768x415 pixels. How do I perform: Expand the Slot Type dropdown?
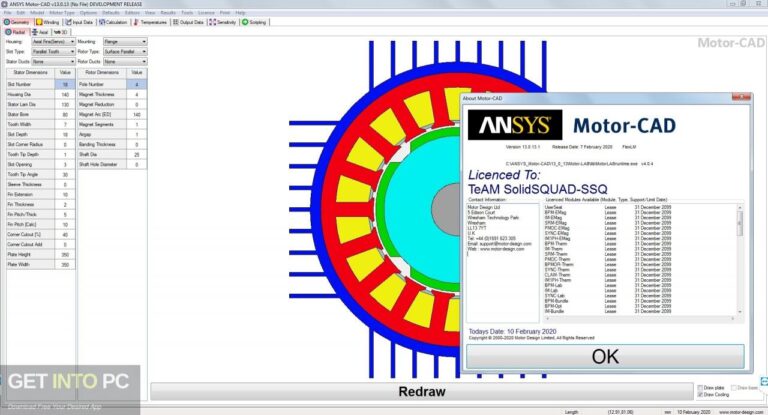point(53,51)
